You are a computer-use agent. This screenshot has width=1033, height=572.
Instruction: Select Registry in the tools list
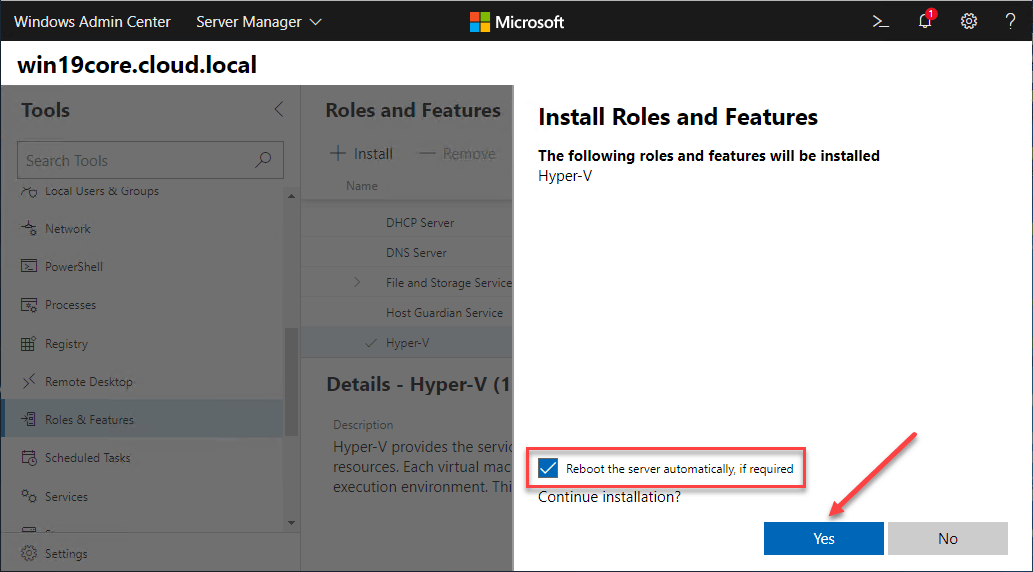(142, 343)
